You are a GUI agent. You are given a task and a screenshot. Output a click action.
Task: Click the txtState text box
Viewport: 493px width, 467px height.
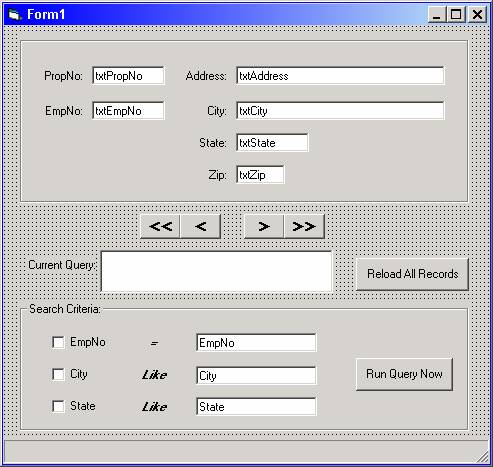coord(272,143)
